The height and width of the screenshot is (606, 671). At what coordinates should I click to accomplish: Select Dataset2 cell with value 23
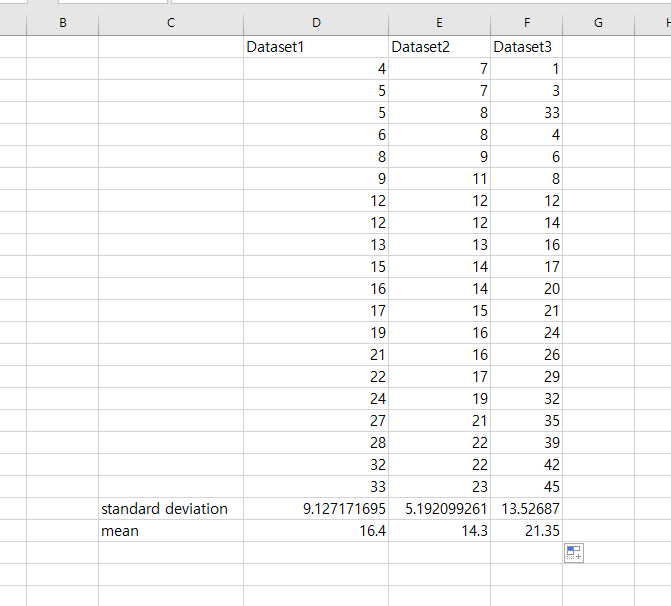439,487
